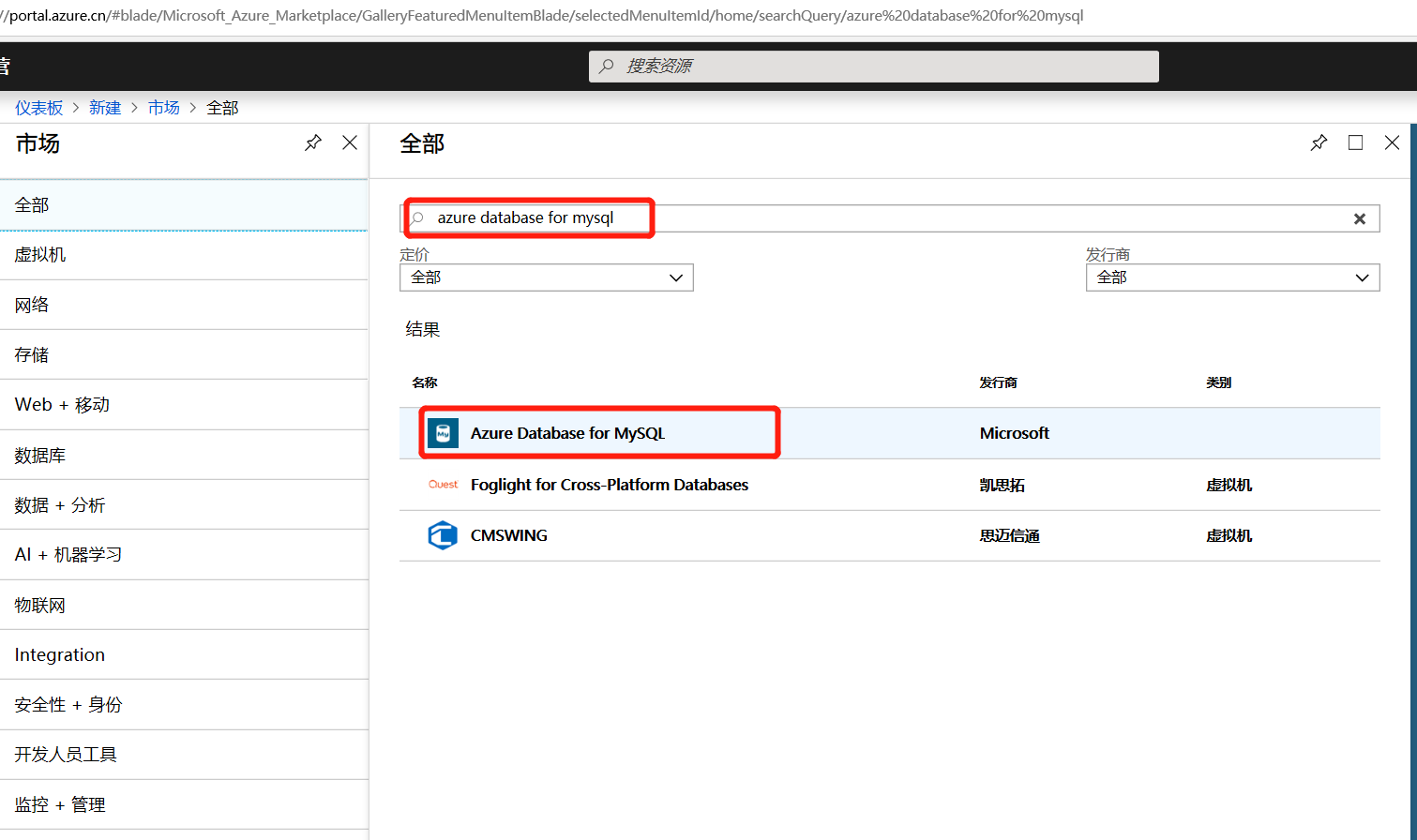Select 虚拟机 category
This screenshot has width=1417, height=840.
pyautogui.click(x=184, y=255)
